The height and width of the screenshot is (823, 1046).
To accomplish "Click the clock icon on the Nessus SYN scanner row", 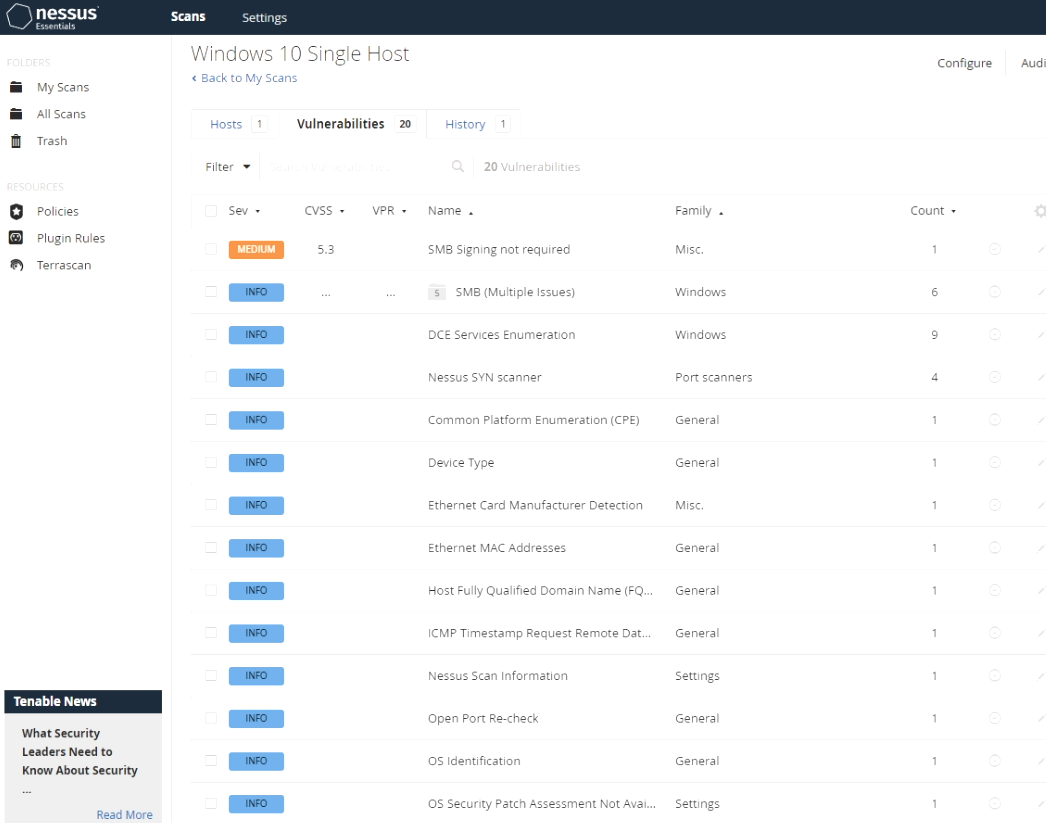I will click(994, 377).
